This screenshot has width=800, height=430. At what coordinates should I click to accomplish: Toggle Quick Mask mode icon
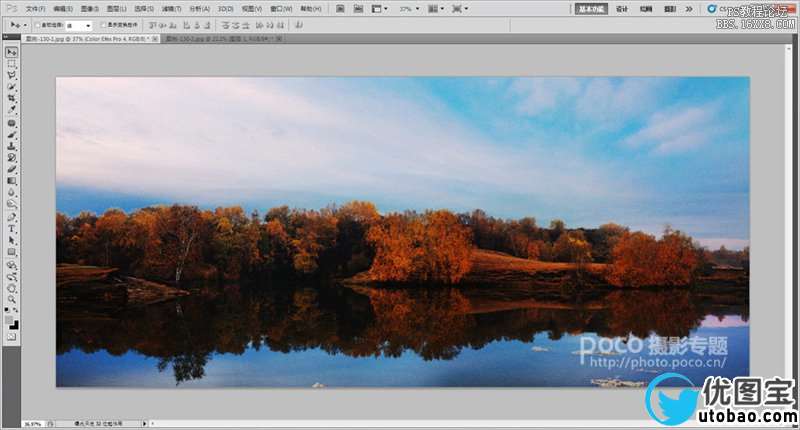click(11, 337)
